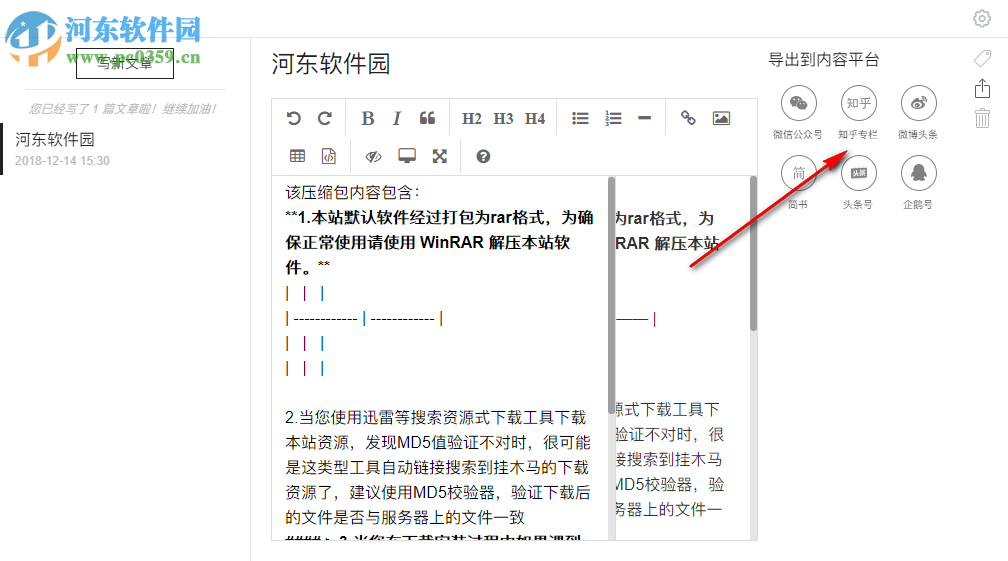Screen dimensions: 1008x561
Task: Click the article title 河东软件园 field
Action: 331,64
